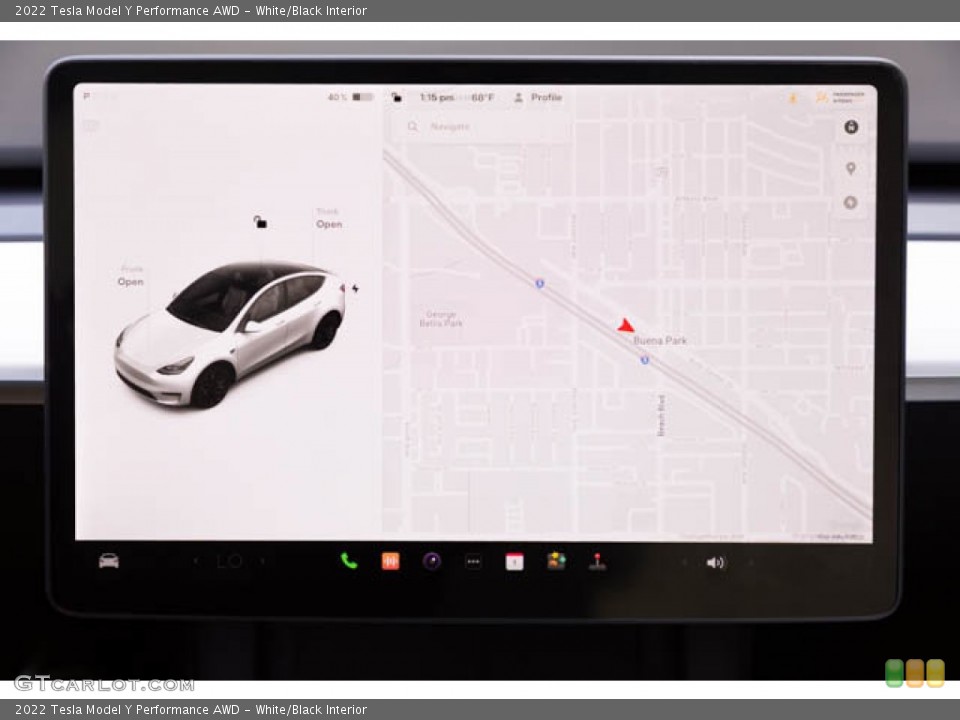The width and height of the screenshot is (960, 720).
Task: Tap the Buena Park map label
Action: tap(660, 340)
